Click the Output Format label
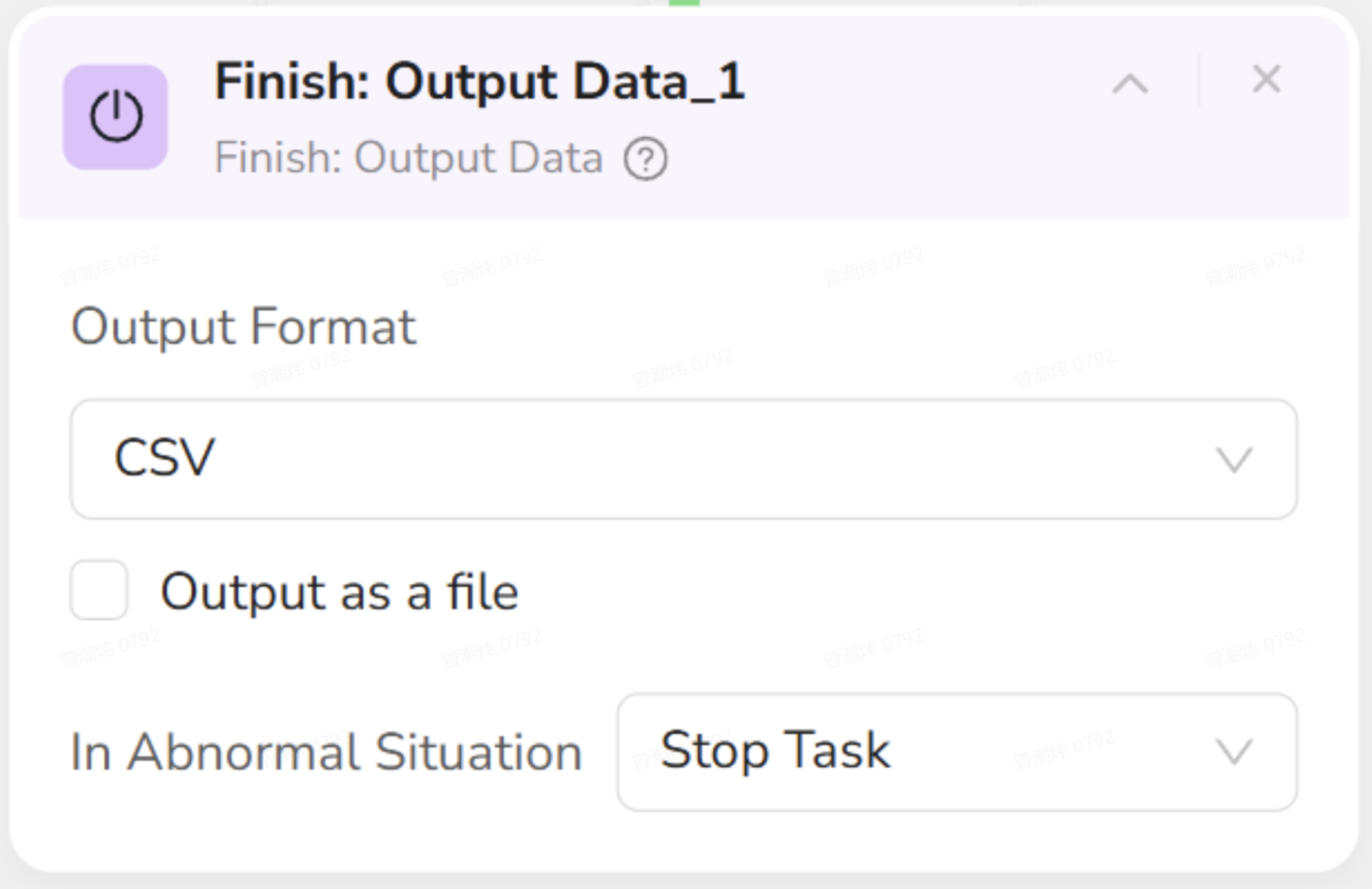Image resolution: width=1372 pixels, height=889 pixels. (x=244, y=326)
